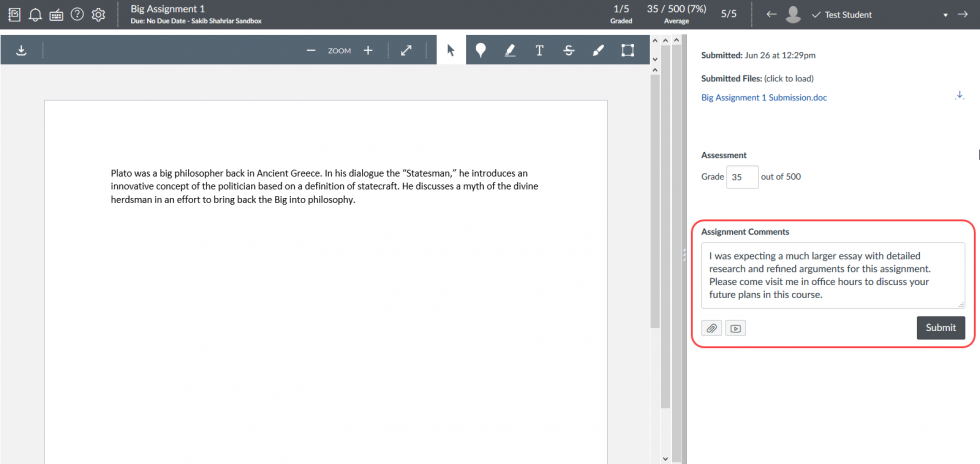Open Big Assignment 1 Submission.doc link
Image resolution: width=980 pixels, height=464 pixels.
point(764,98)
